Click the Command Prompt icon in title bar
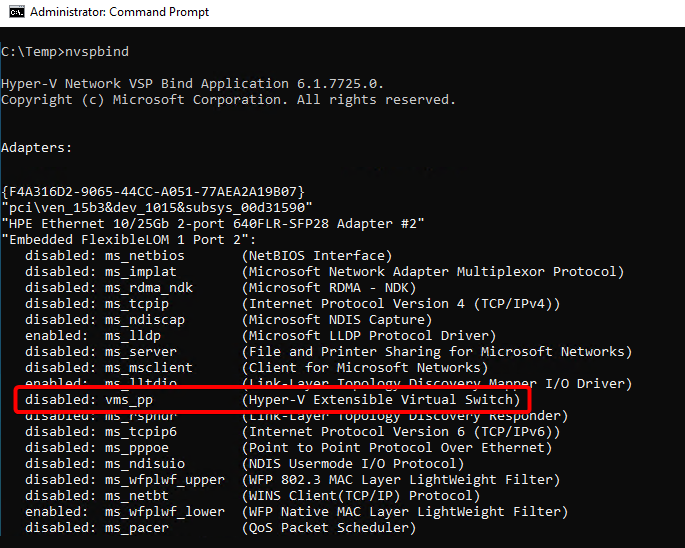685x548 pixels. click(13, 13)
